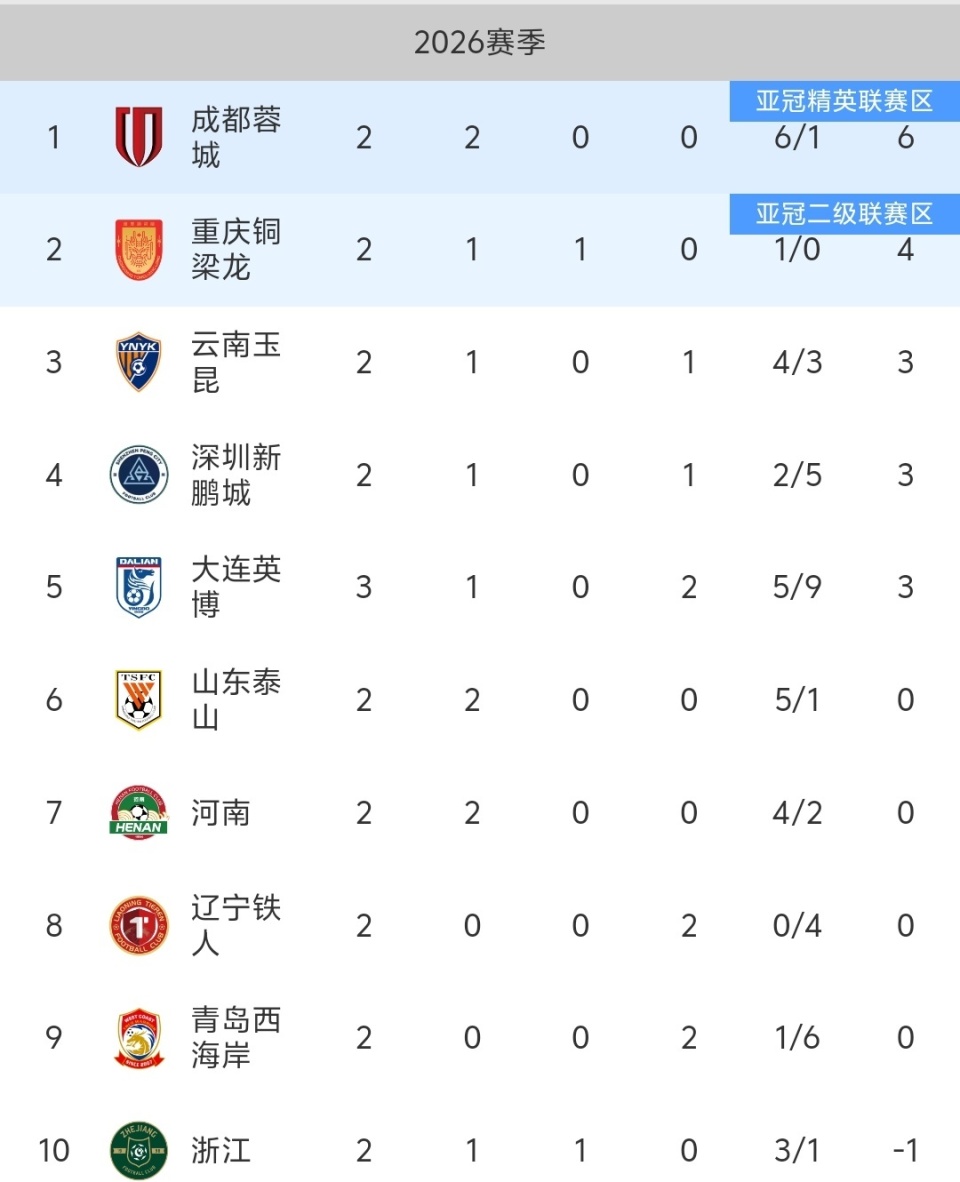The image size is (960, 1182).
Task: Open the Qingdao West Coast badge
Action: (138, 1037)
